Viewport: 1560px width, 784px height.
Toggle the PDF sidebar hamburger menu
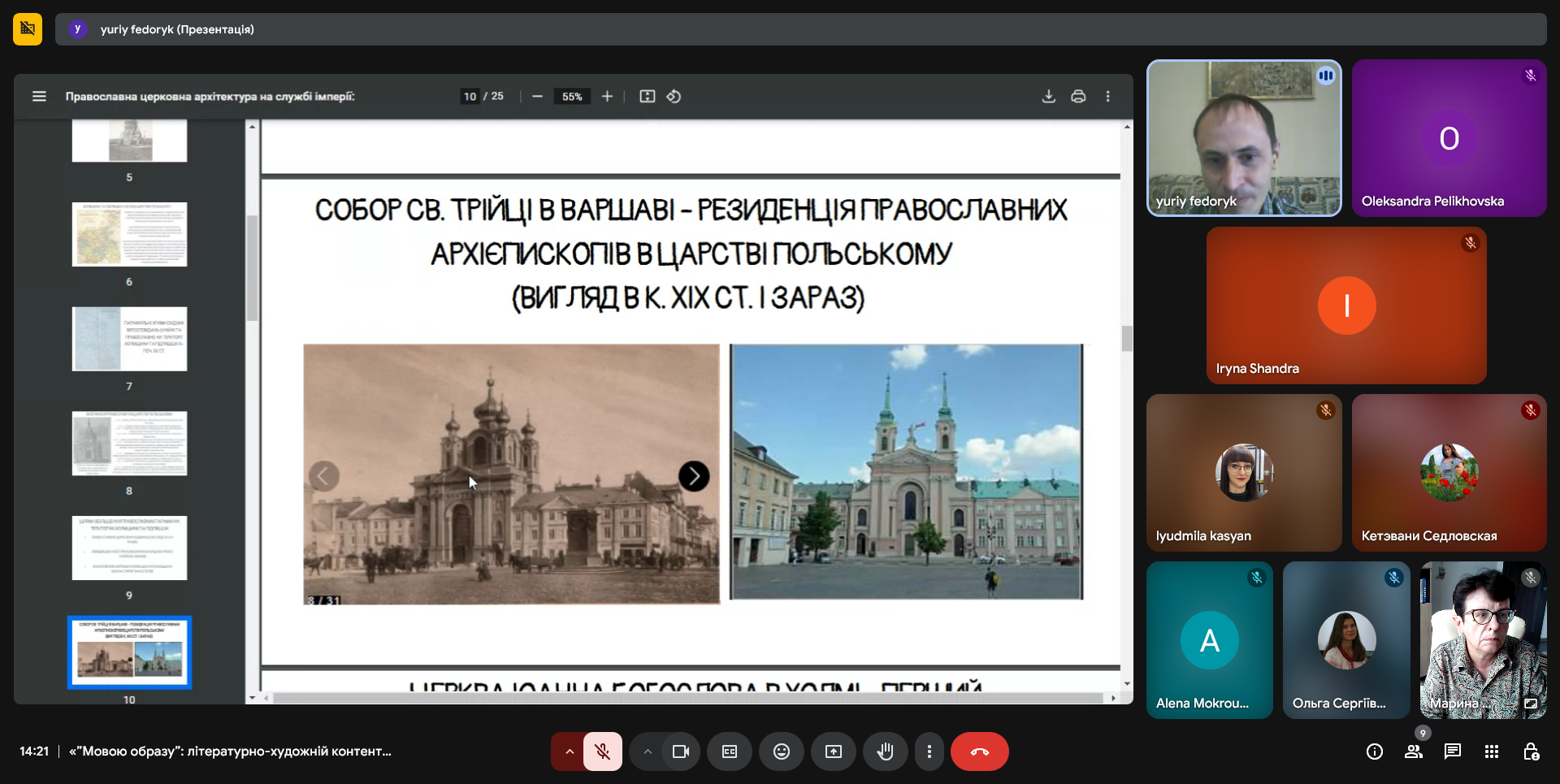39,97
